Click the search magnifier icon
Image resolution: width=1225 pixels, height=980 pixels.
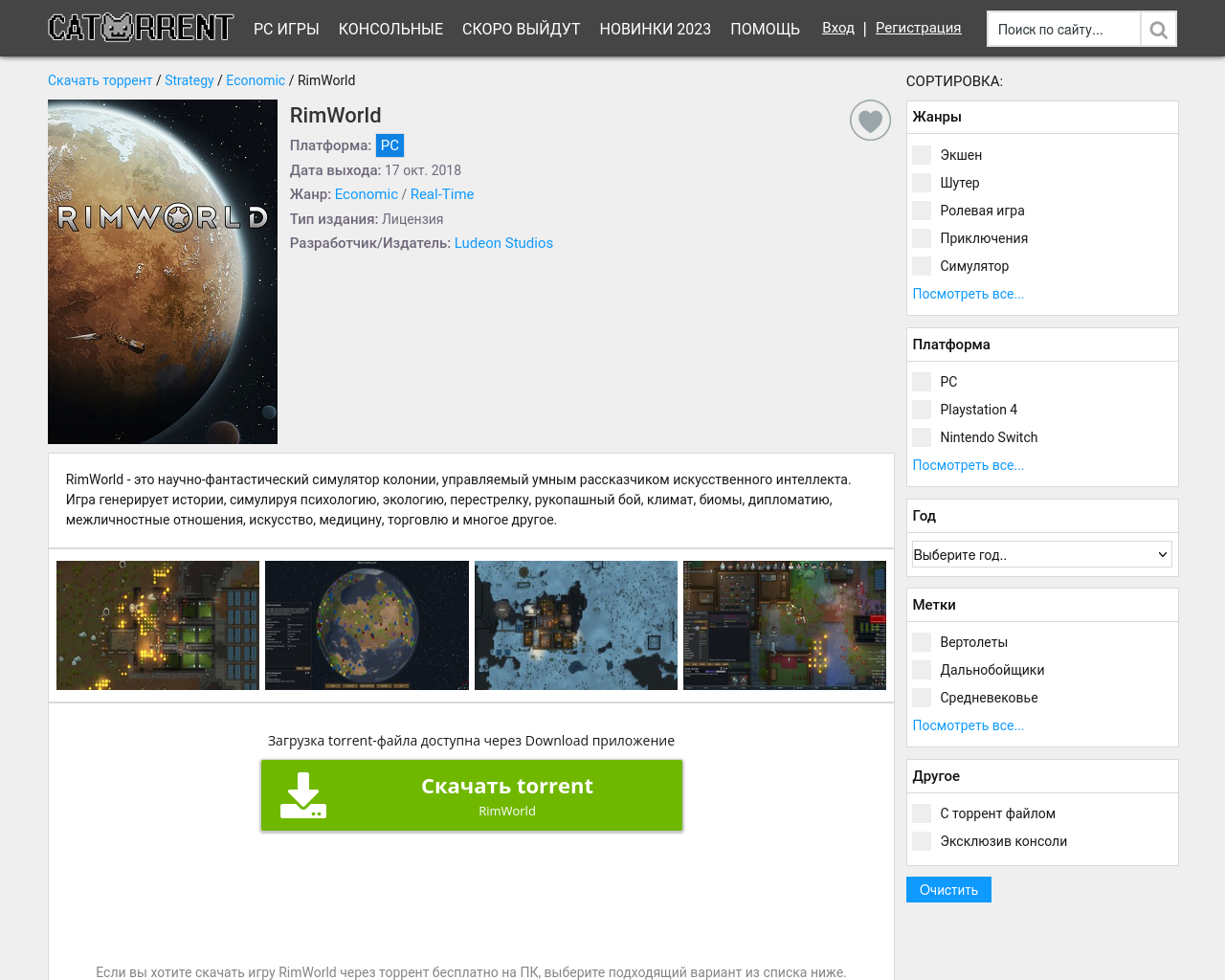point(1158,30)
